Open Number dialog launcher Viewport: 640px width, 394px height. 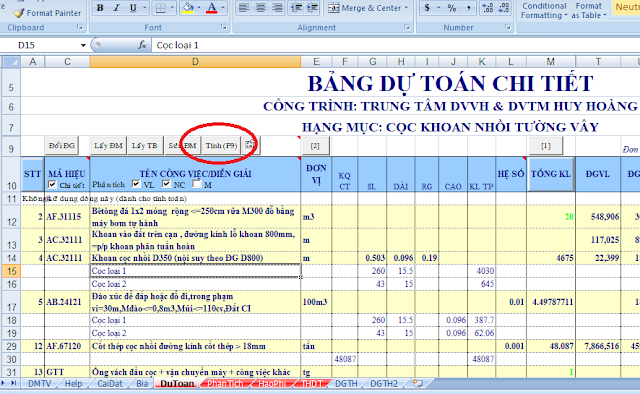coord(508,27)
